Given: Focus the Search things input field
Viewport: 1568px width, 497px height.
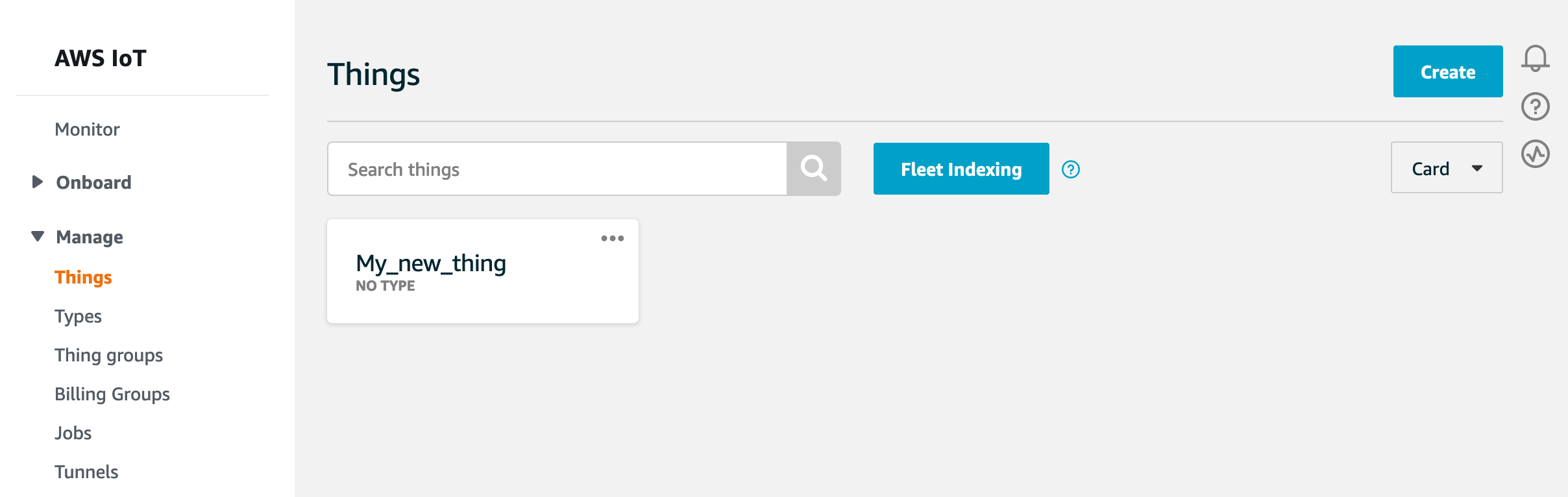Looking at the screenshot, I should [557, 169].
